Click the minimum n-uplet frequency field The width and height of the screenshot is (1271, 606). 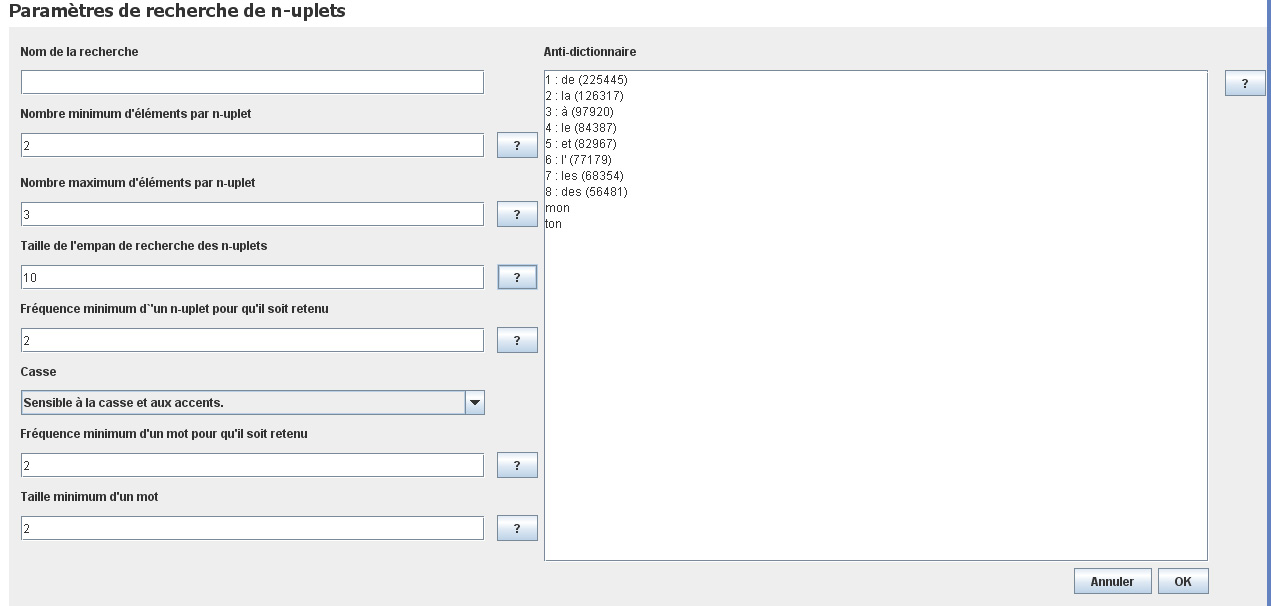(252, 340)
